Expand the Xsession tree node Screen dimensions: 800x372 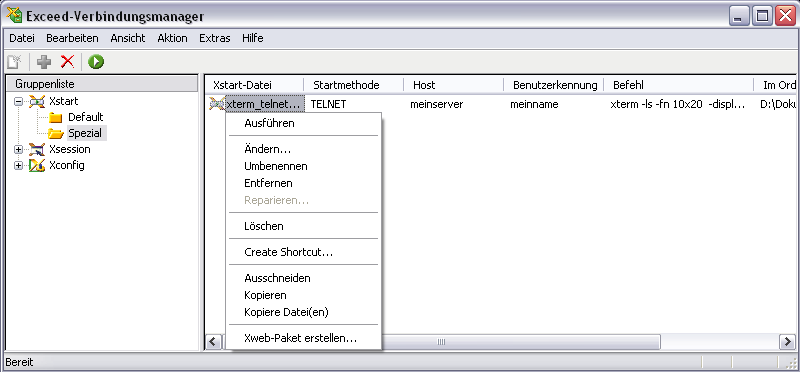coord(19,150)
